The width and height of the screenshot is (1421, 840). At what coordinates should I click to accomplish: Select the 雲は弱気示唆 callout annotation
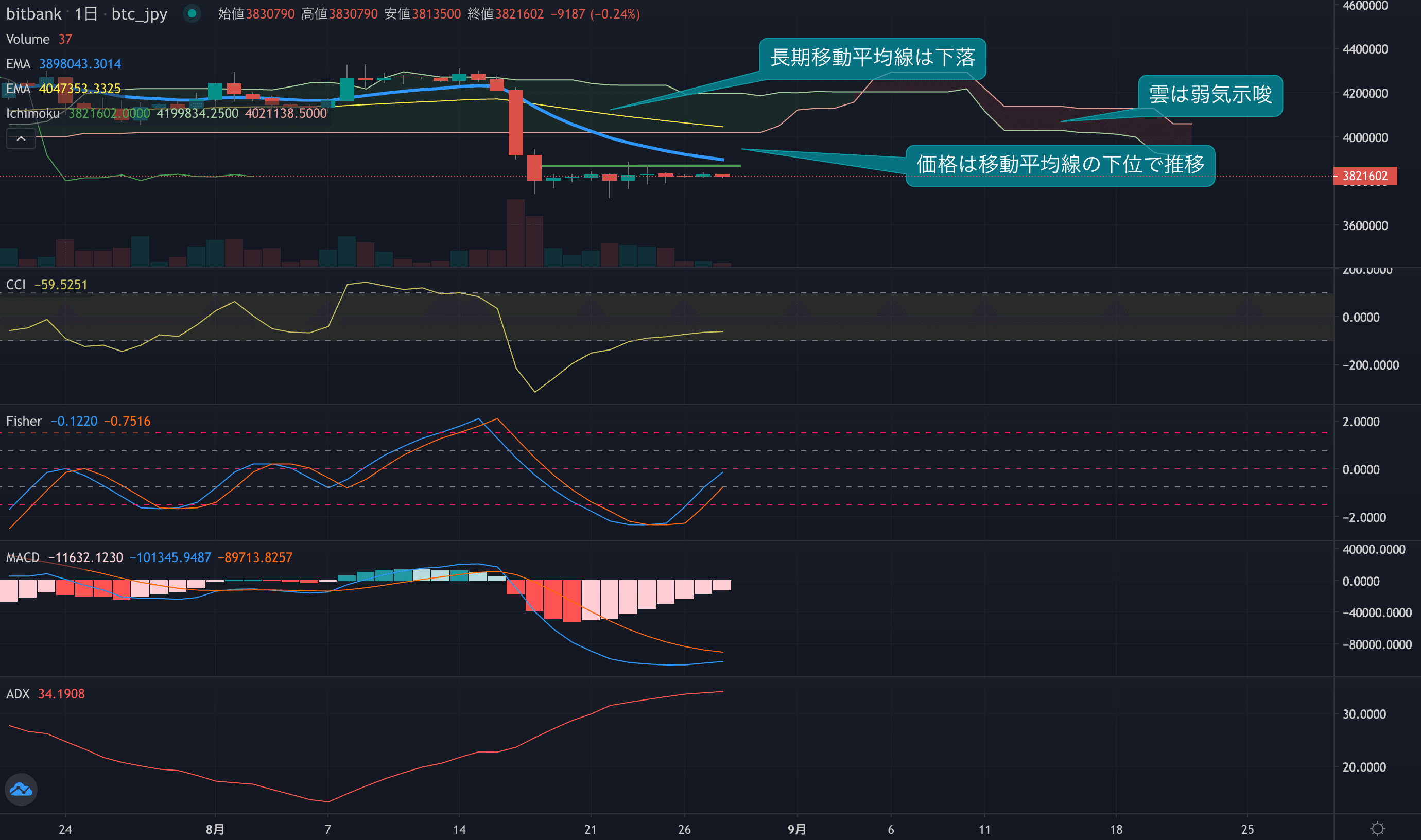point(1210,95)
